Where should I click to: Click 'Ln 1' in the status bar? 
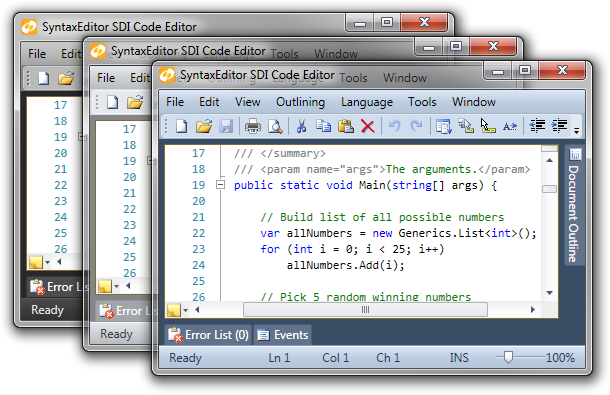click(x=279, y=358)
